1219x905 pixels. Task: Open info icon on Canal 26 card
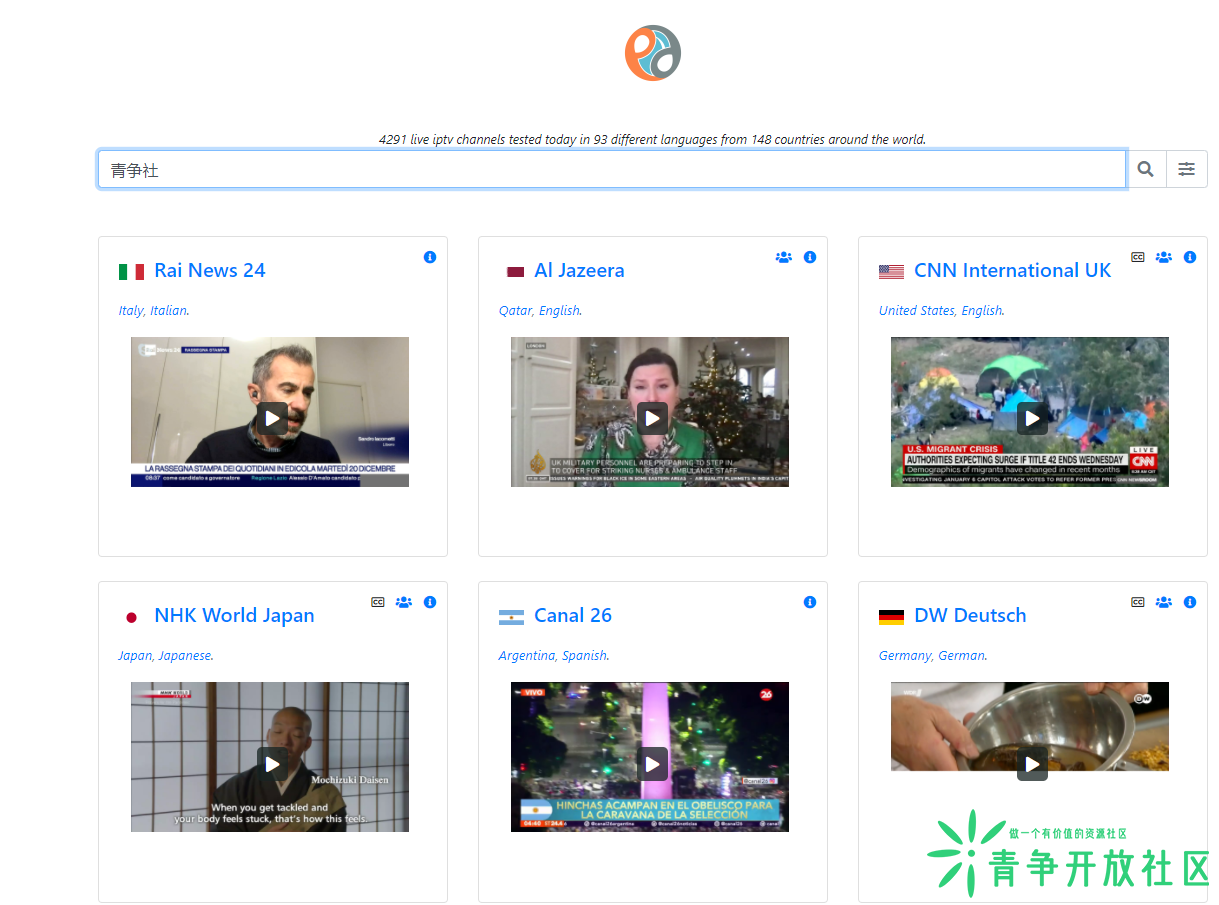click(810, 602)
